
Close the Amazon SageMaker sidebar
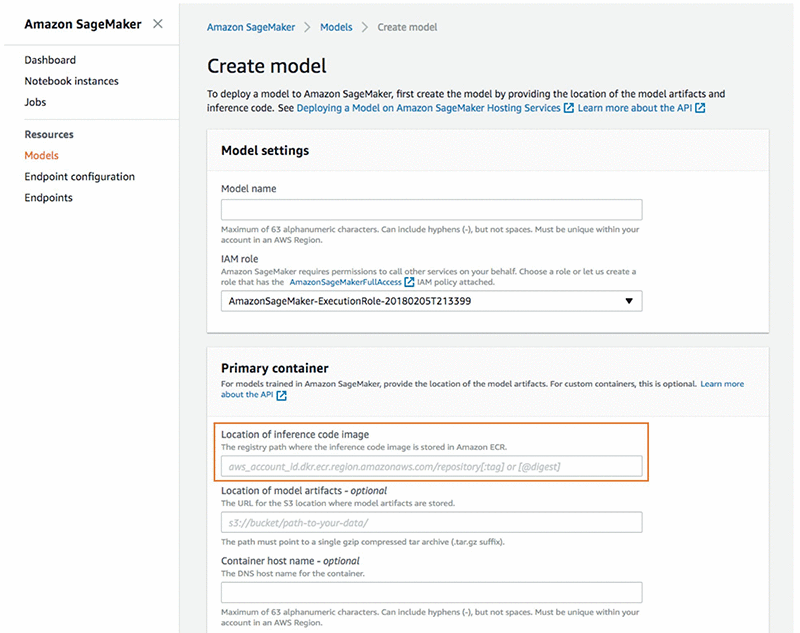click(157, 24)
